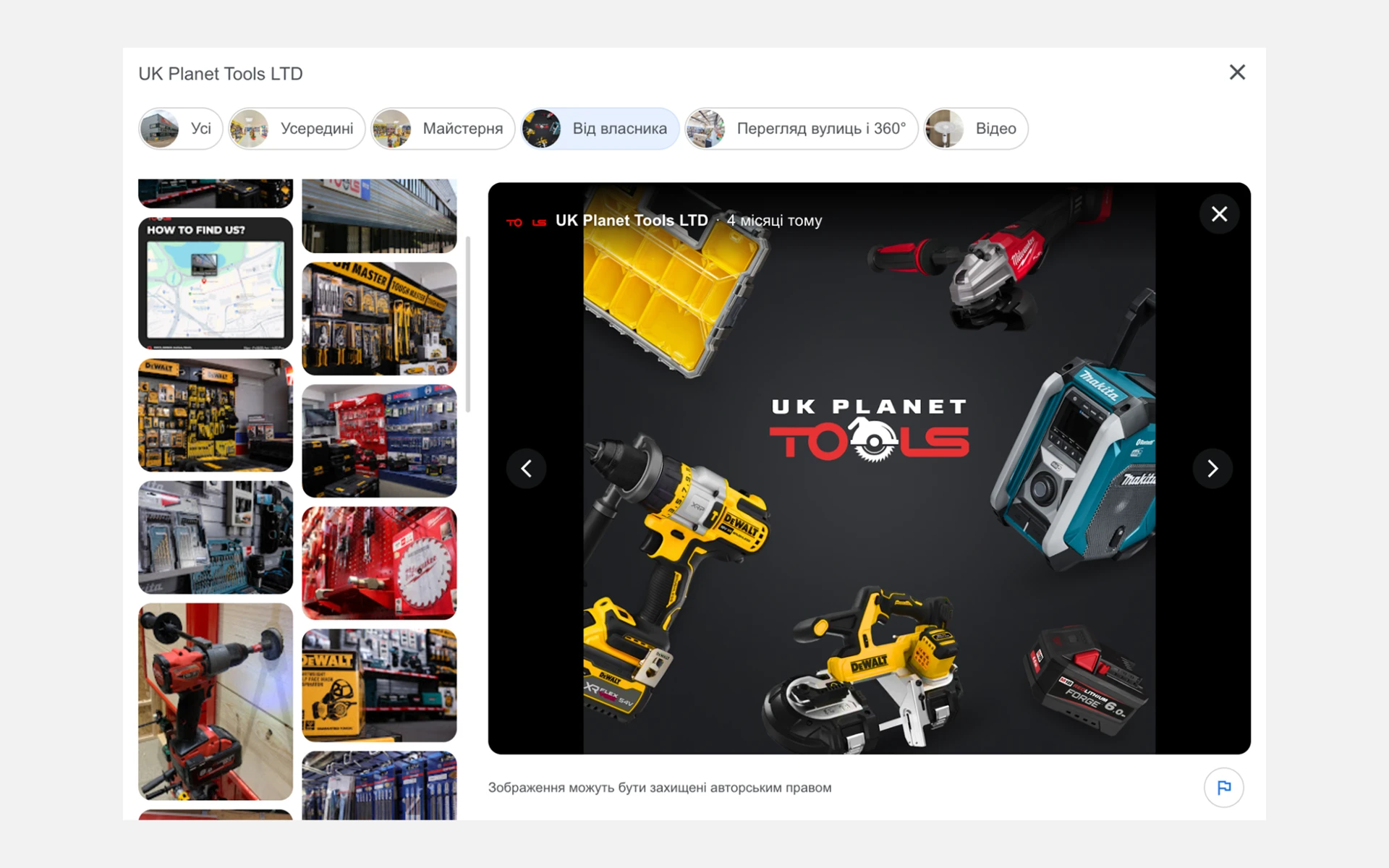Open the red Milwaukee drill thumbnail
This screenshot has width=1389, height=868.
[x=216, y=702]
